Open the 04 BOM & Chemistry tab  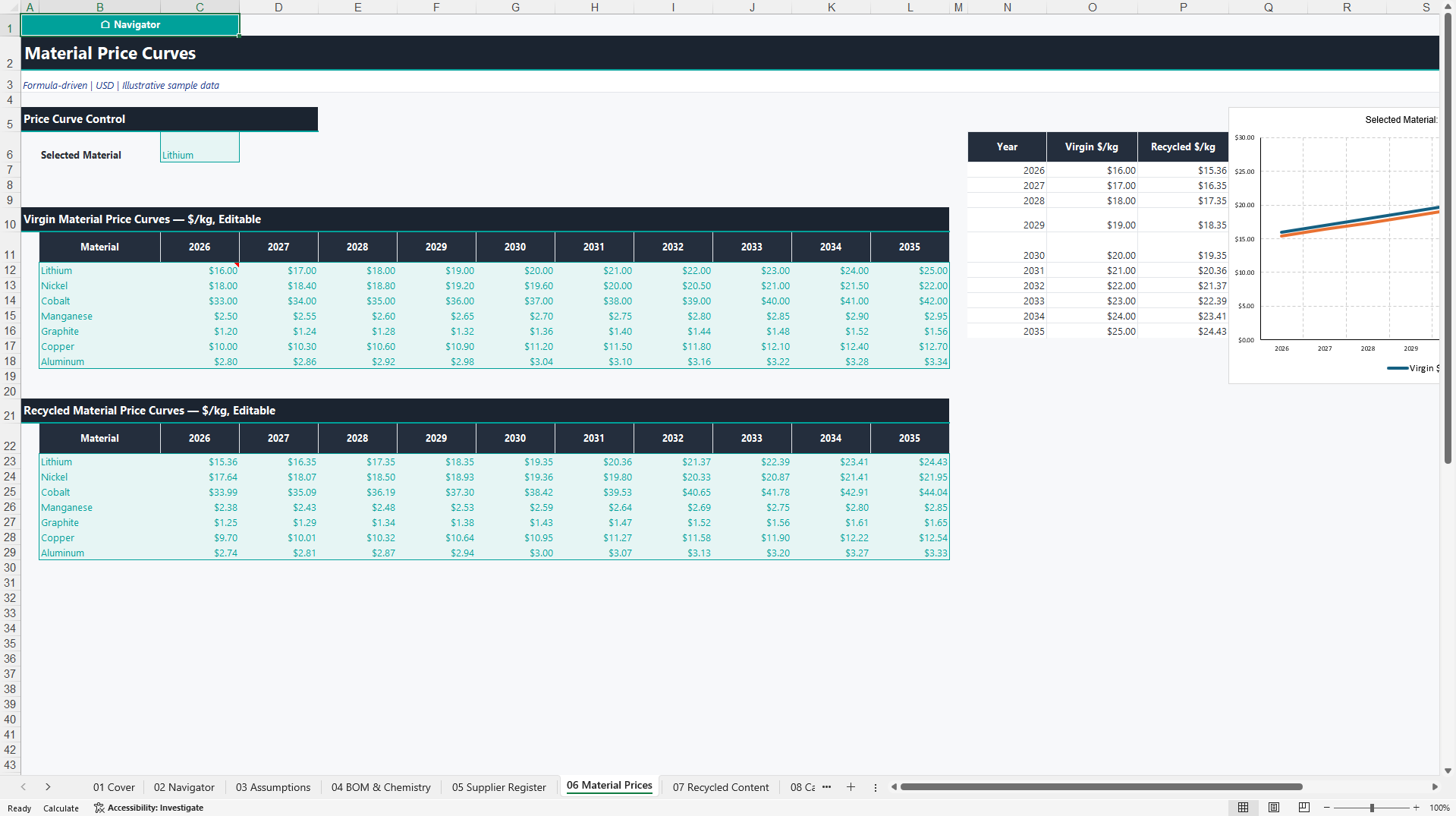click(381, 787)
